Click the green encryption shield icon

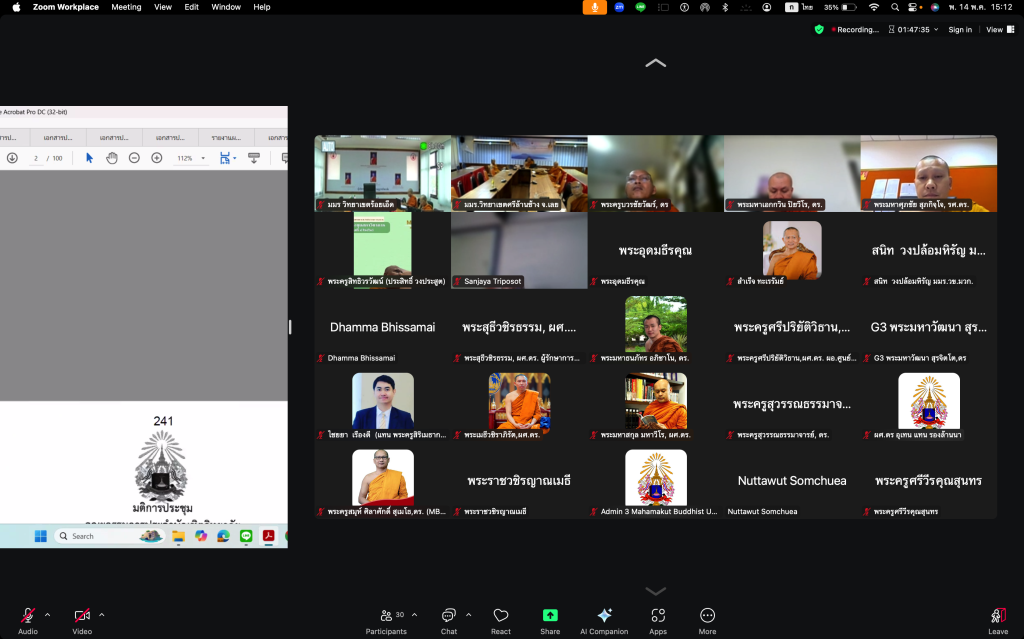[819, 29]
